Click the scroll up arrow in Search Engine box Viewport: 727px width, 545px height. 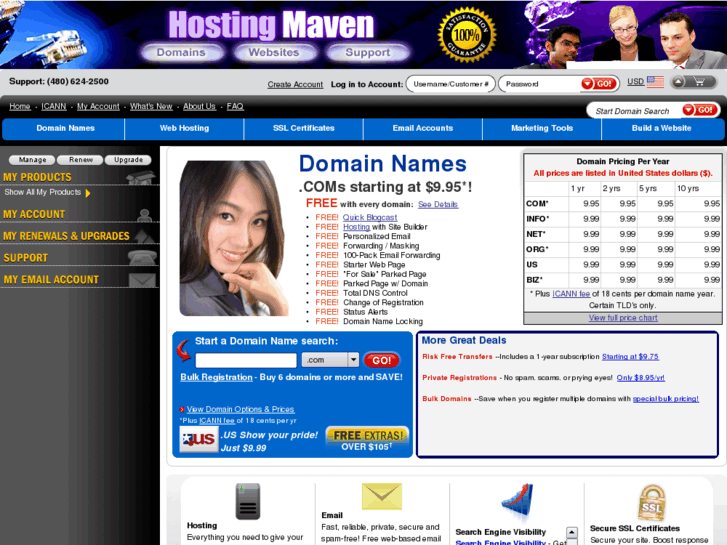(572, 532)
